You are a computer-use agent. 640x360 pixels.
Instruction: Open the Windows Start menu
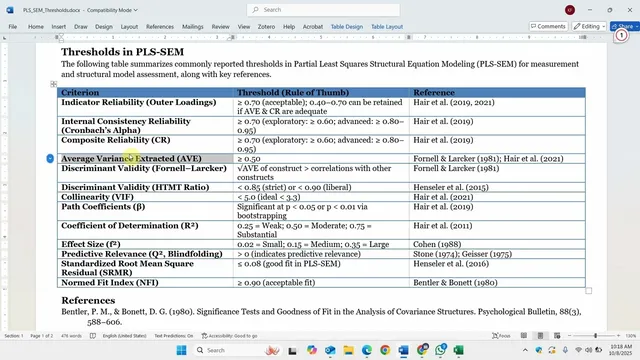[181, 350]
